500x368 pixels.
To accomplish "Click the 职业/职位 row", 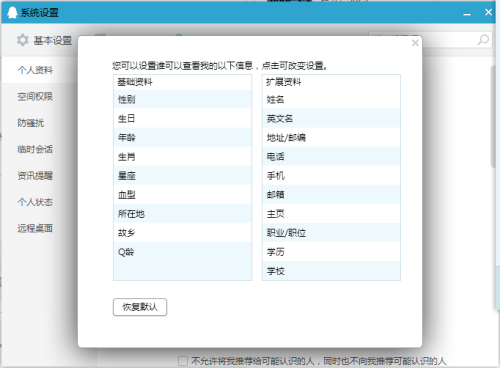I will (x=331, y=233).
